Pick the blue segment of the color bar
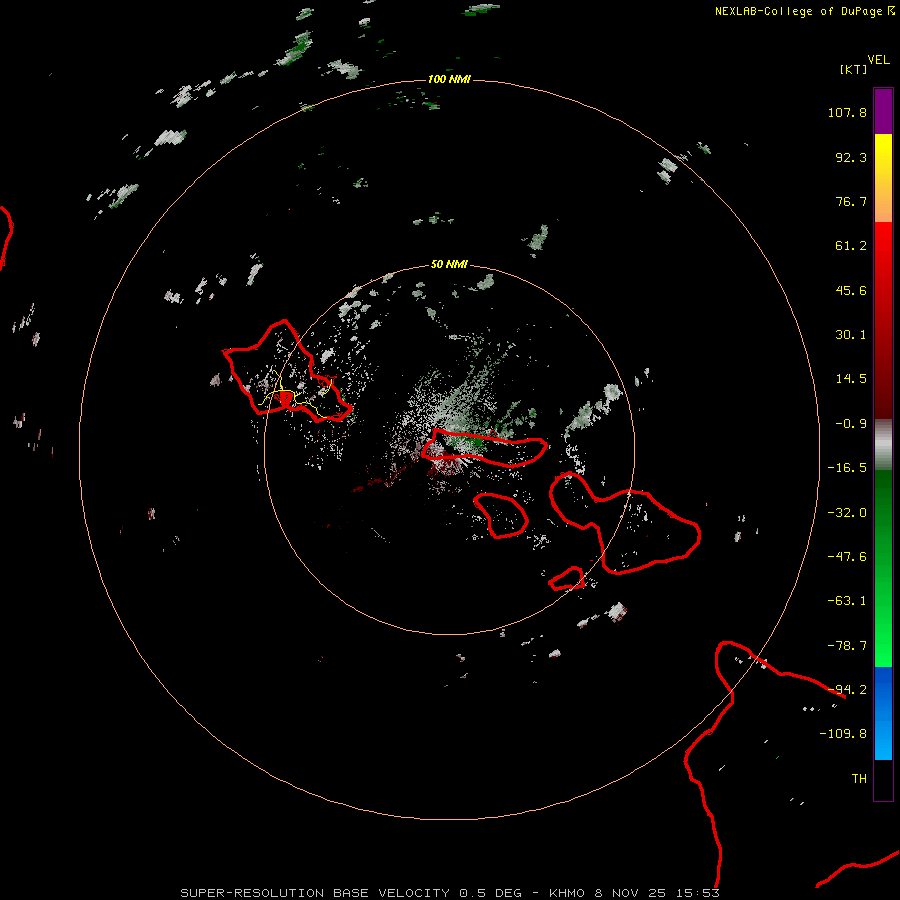Viewport: 900px width, 900px height. (883, 713)
